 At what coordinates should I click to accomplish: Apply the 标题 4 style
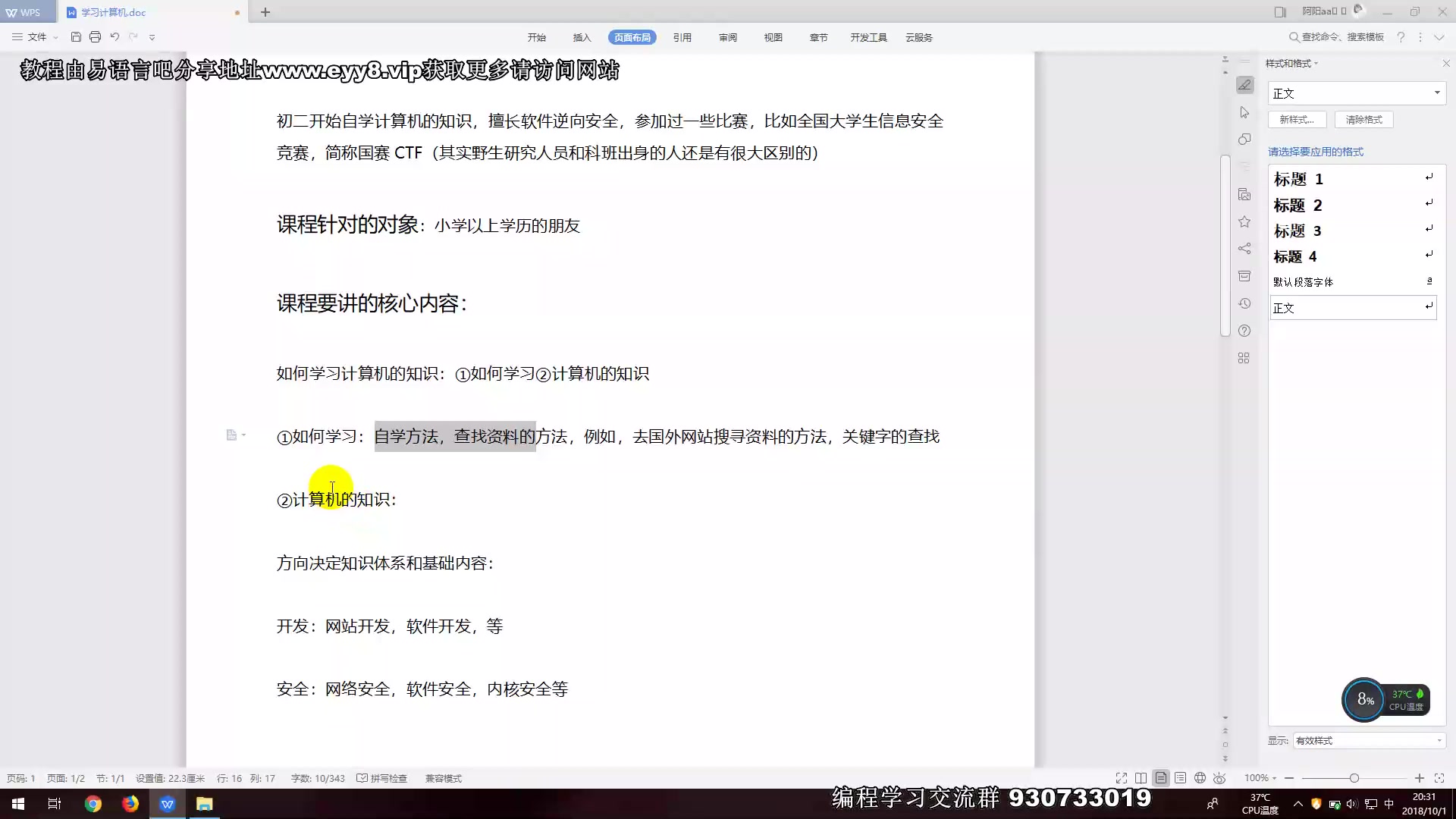[x=1354, y=257]
